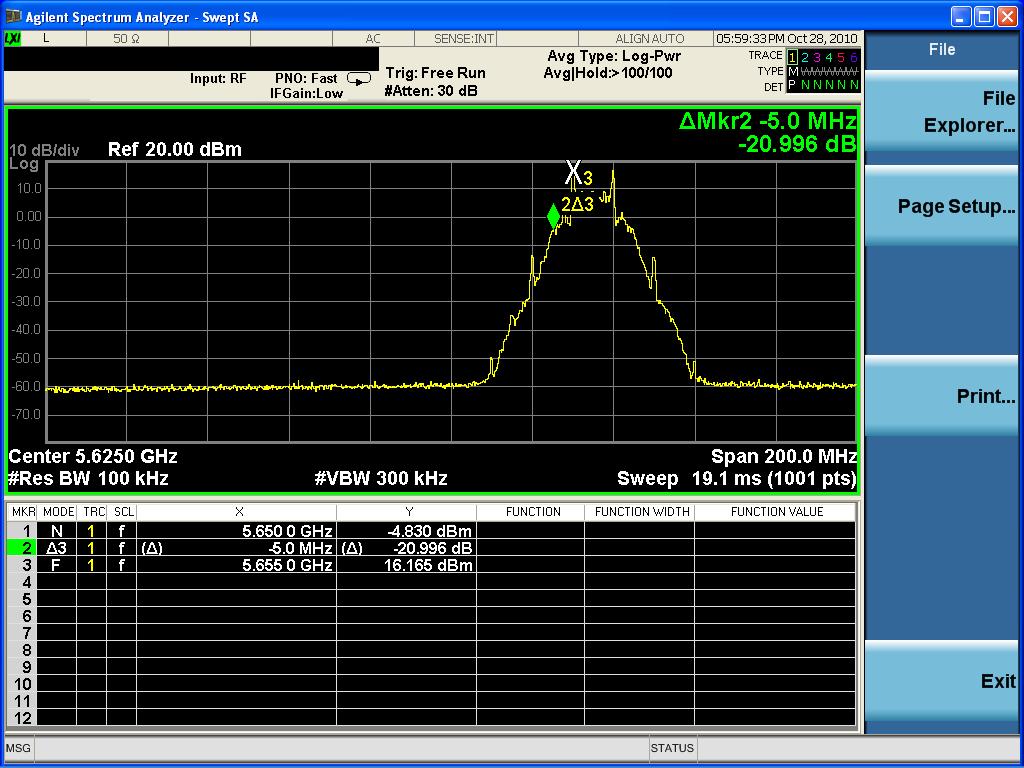Click the PNO Fast sweep mode icon

tap(358, 78)
